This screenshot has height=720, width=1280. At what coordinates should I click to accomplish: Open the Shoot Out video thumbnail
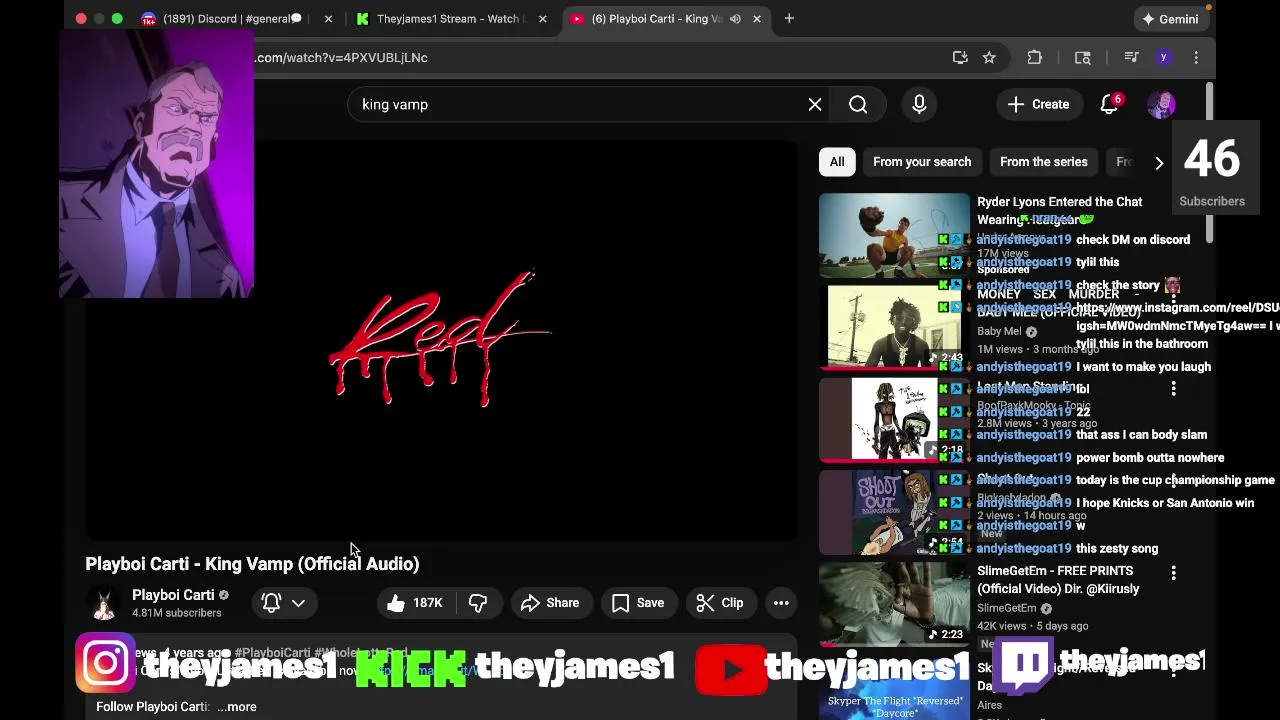coord(894,512)
